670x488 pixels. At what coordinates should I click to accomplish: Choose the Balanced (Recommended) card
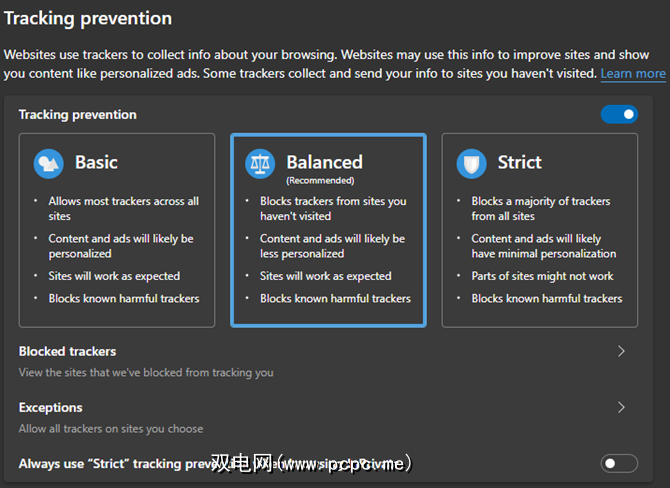tap(329, 230)
